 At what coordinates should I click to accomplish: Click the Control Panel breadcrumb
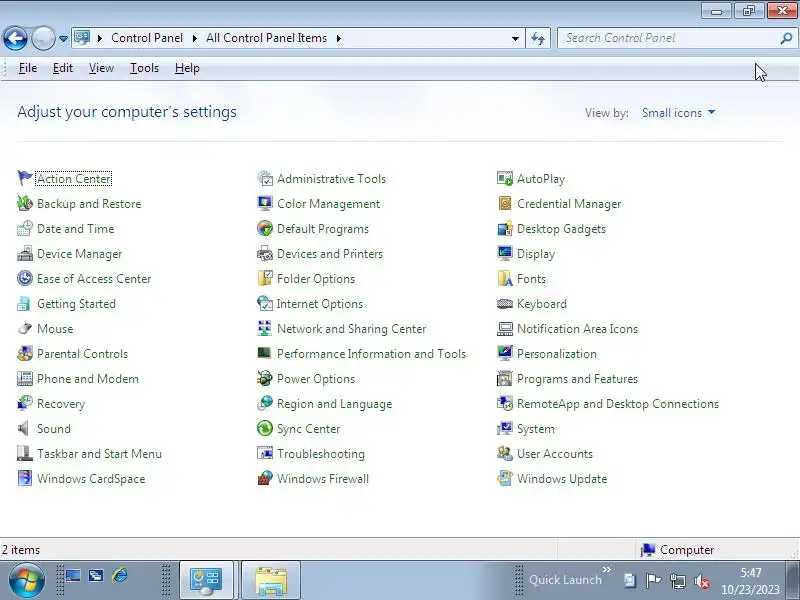(x=147, y=38)
